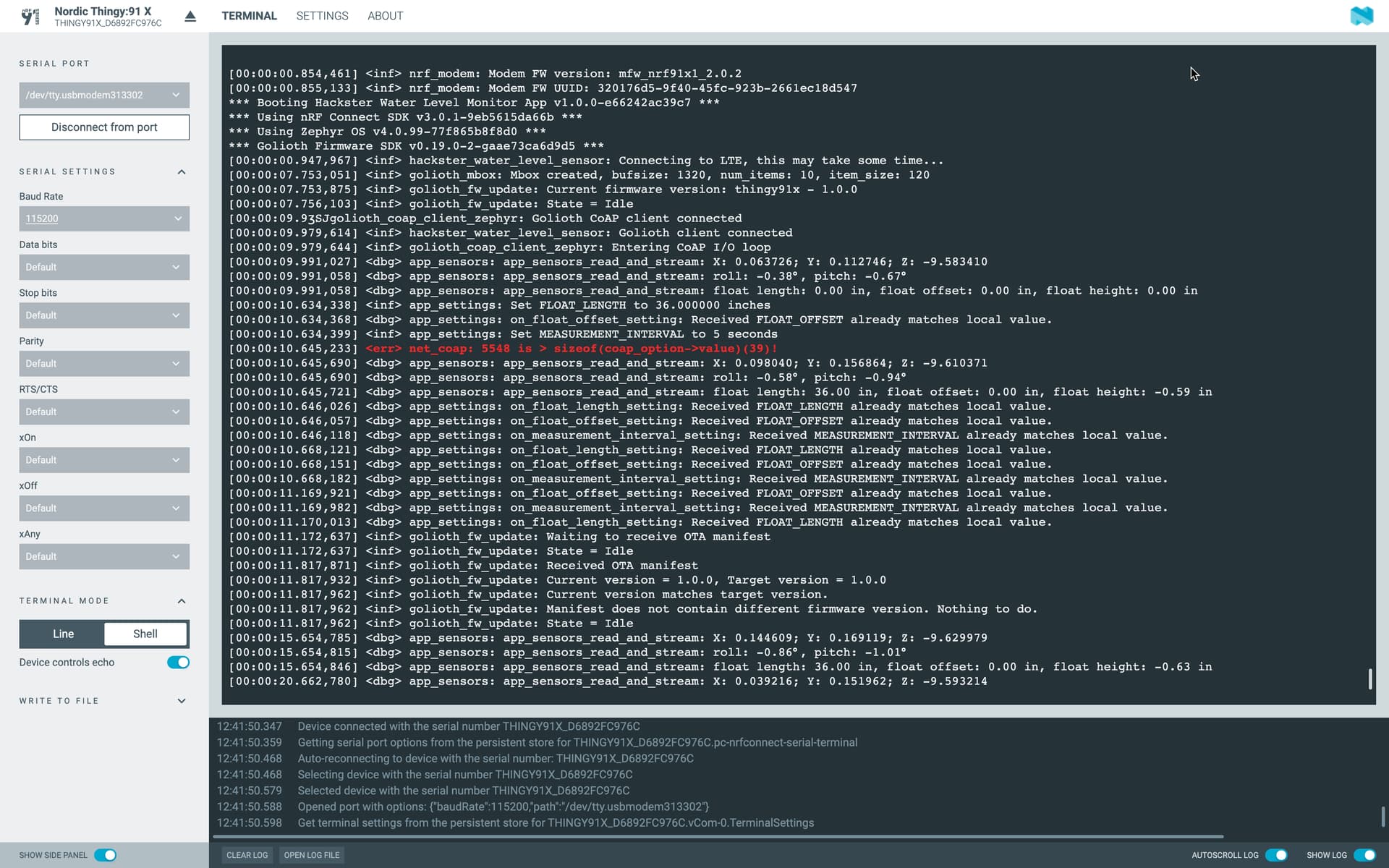
Task: Expand the Write To File section
Action: 182,701
